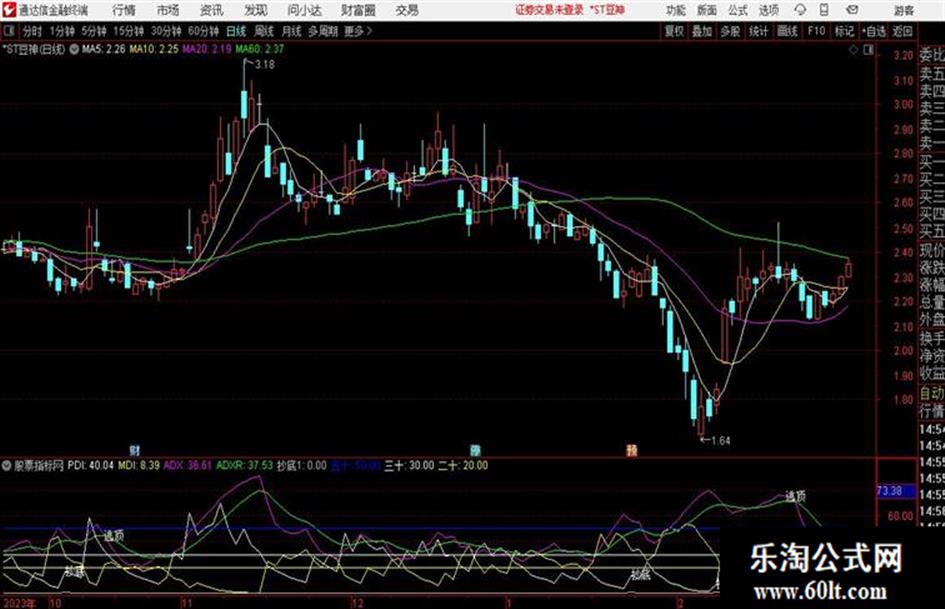Open the envelope messages icon
Screen dimensions: 945x609
tap(852, 10)
